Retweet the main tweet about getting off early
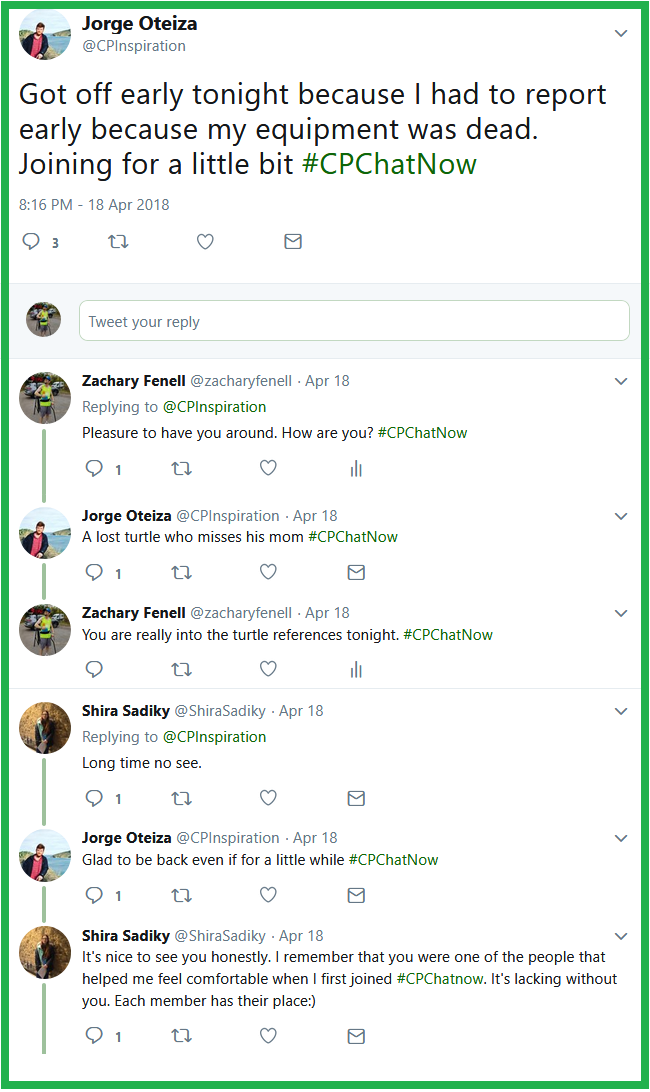The image size is (650, 1092). 118,241
